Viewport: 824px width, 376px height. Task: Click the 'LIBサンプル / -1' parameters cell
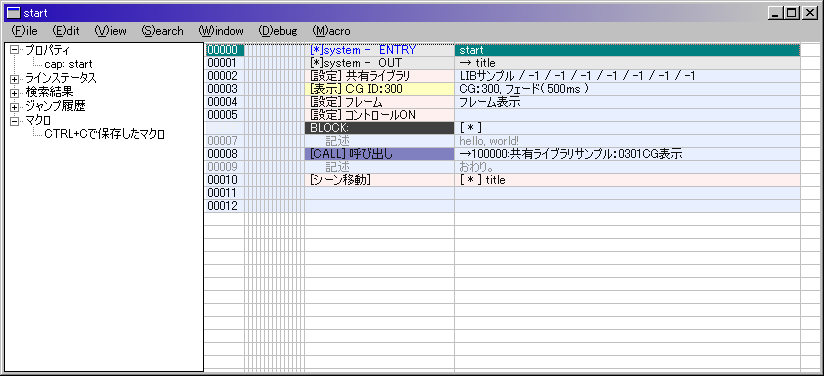click(627, 76)
